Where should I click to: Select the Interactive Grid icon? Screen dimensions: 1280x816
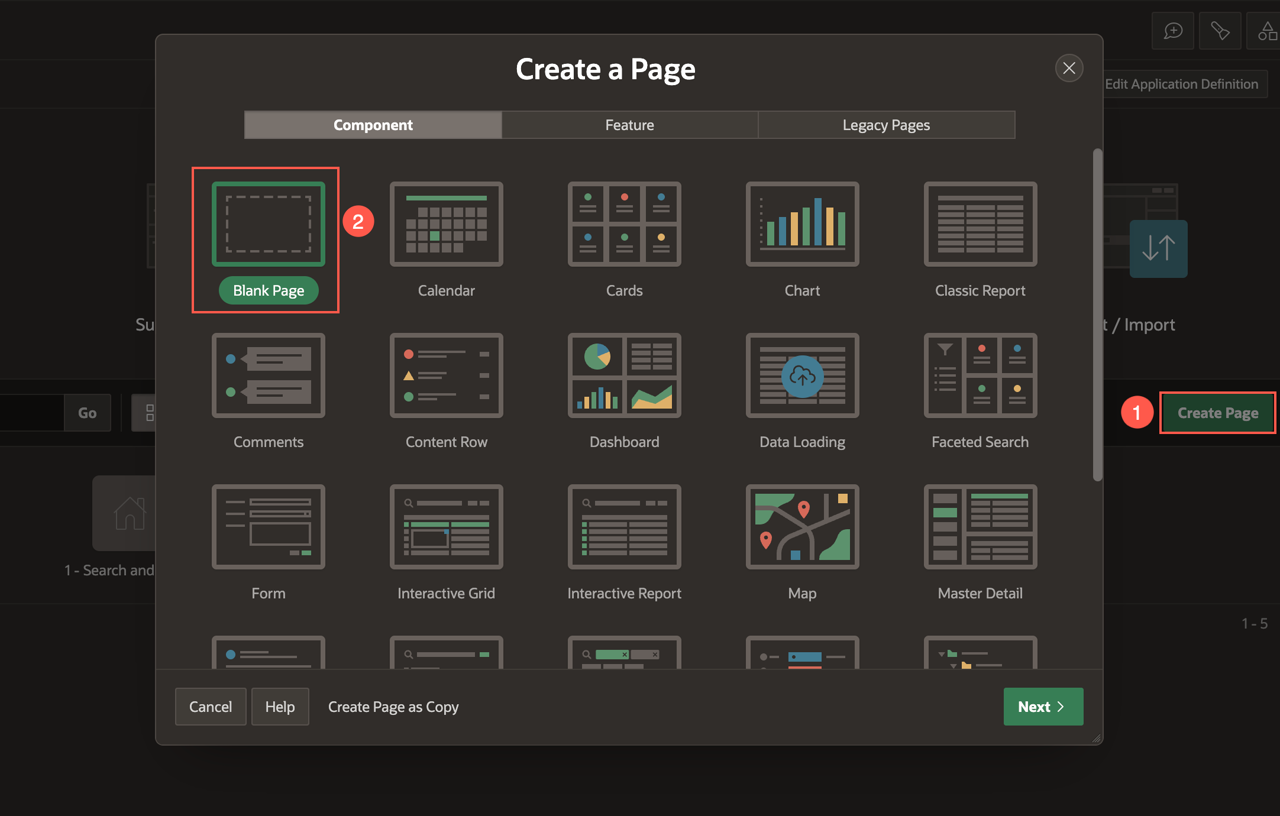click(x=446, y=526)
